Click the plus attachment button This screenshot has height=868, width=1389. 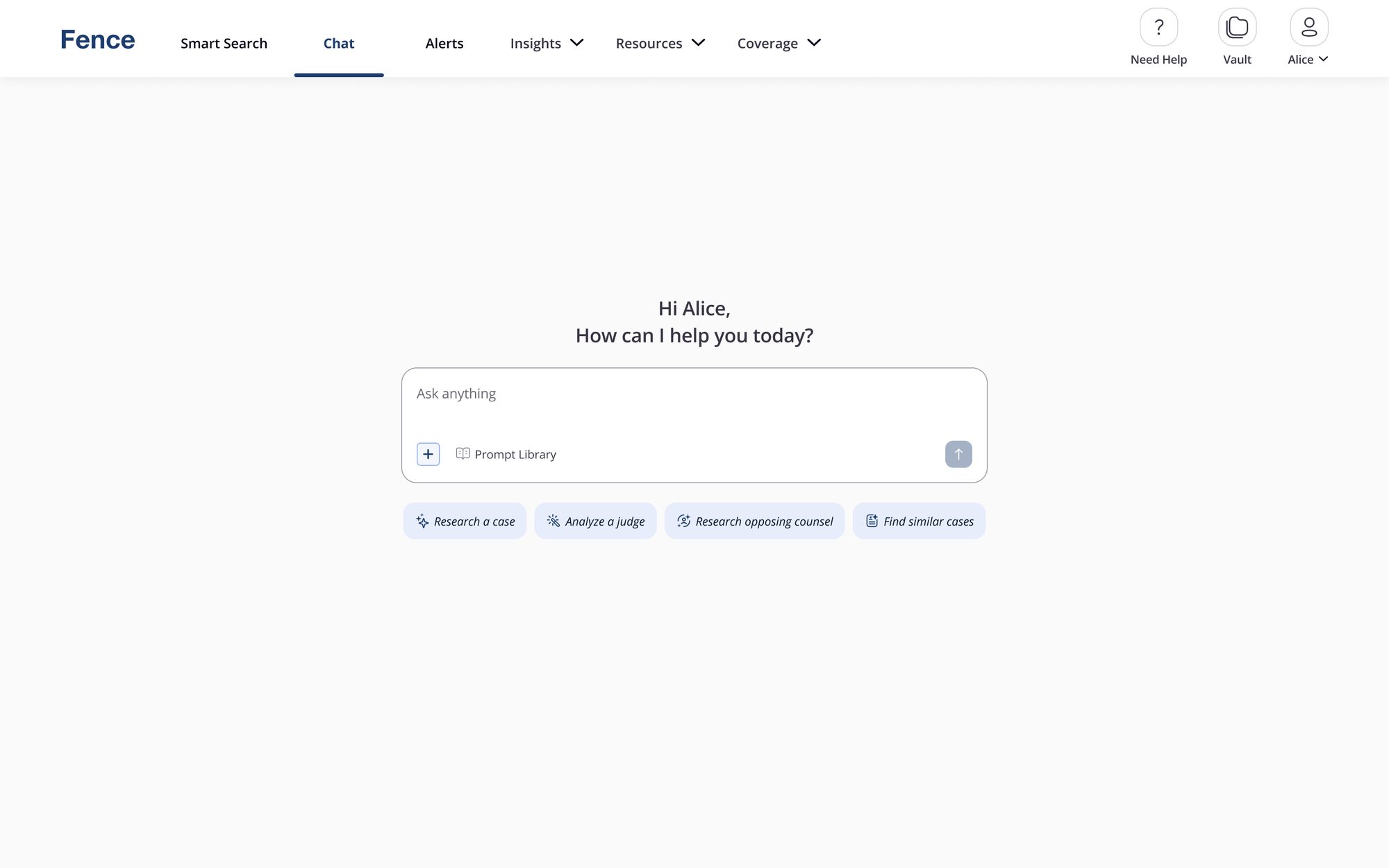pyautogui.click(x=428, y=454)
